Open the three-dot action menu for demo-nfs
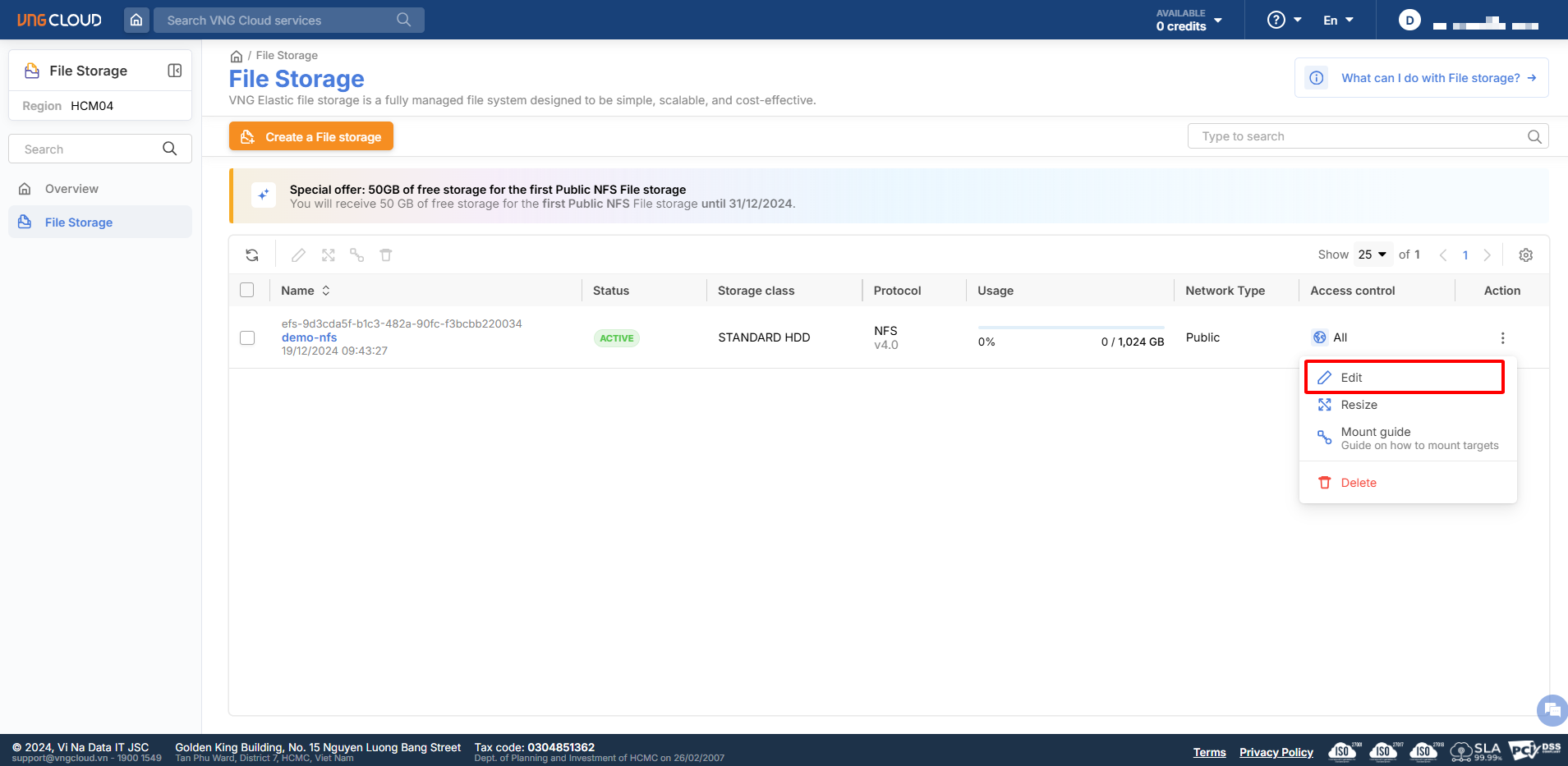The height and width of the screenshot is (766, 1568). point(1502,338)
